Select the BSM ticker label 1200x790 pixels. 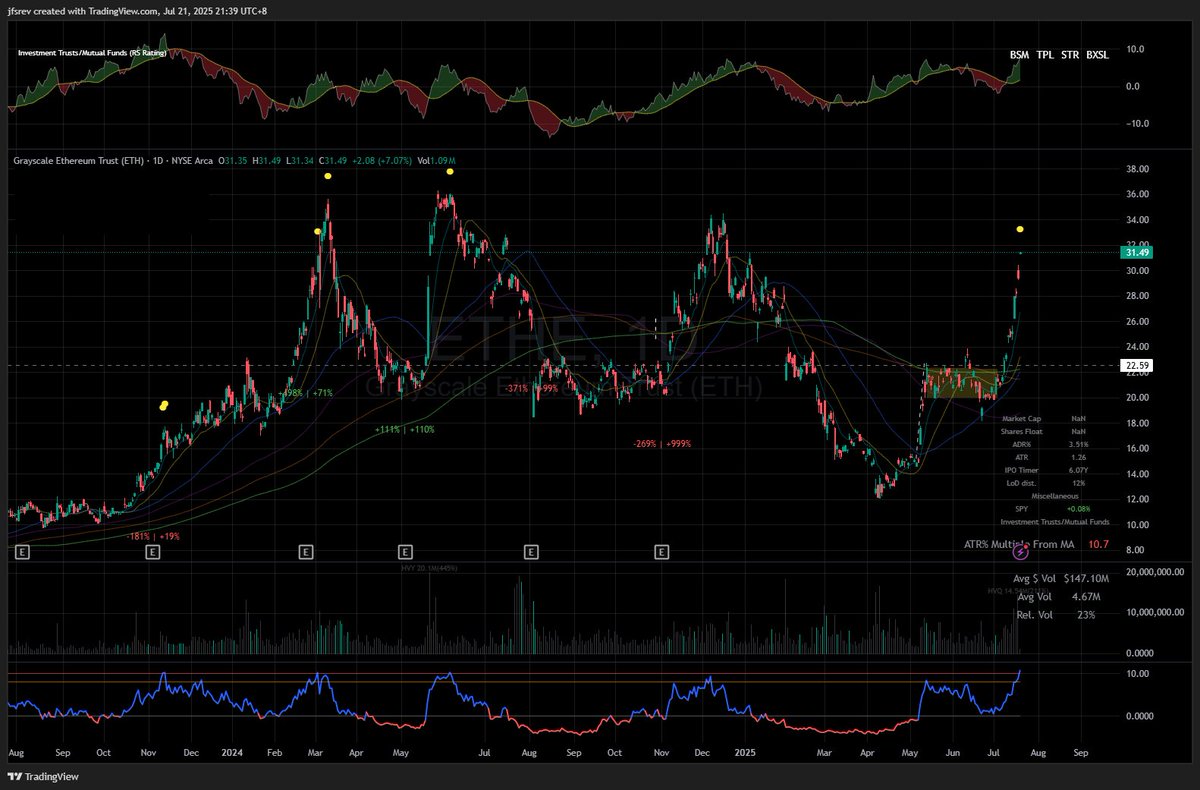pyautogui.click(x=1019, y=55)
